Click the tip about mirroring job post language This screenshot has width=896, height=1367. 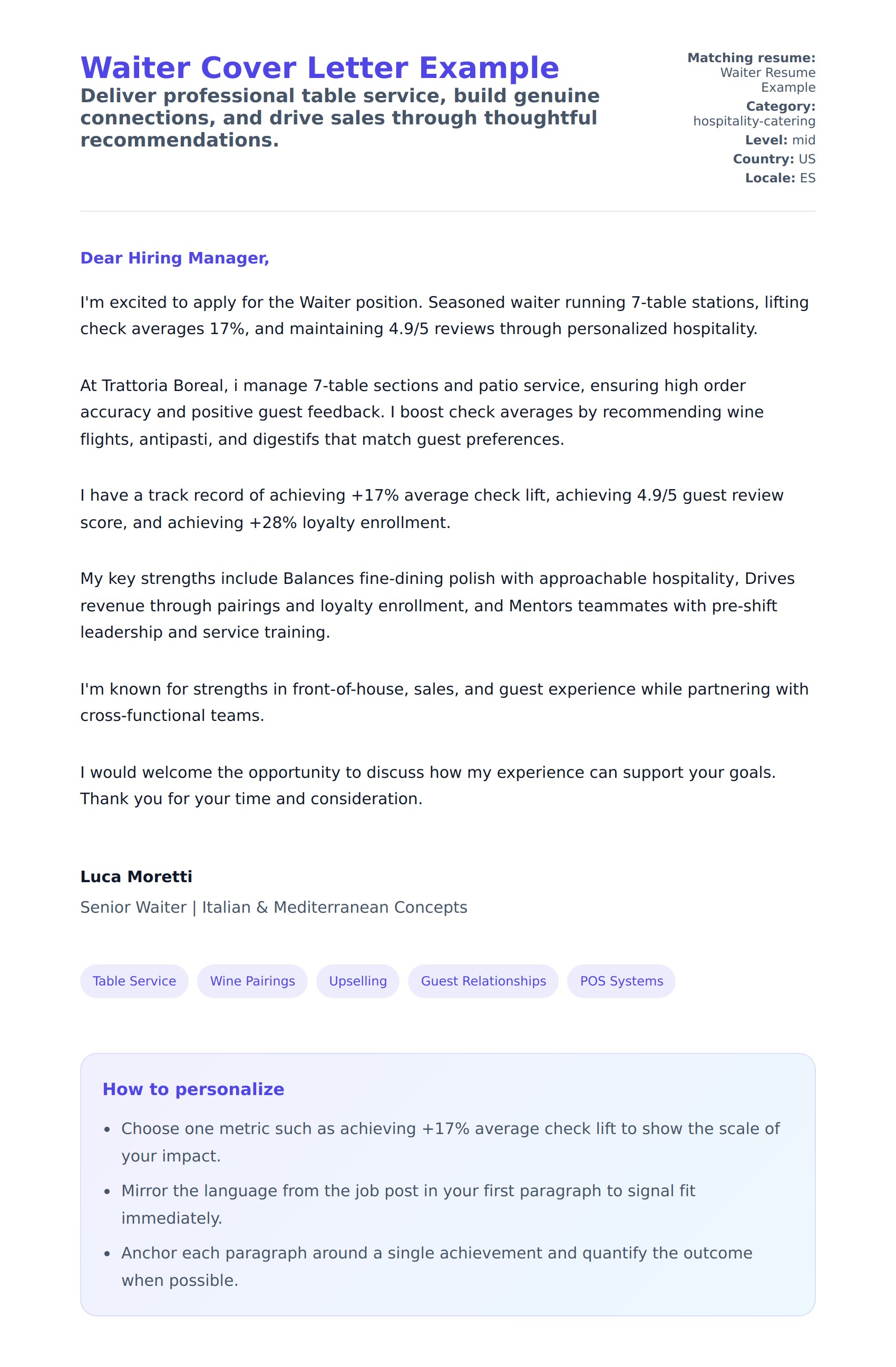408,1204
